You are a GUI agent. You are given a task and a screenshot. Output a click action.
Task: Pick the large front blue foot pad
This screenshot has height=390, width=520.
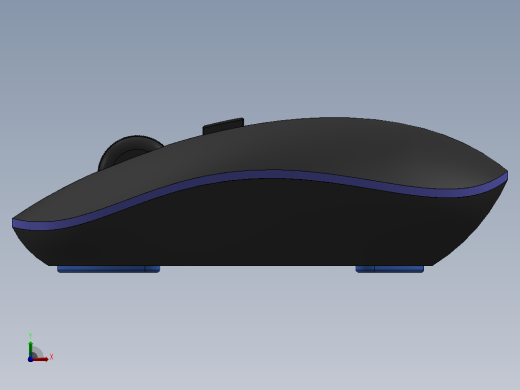101,269
